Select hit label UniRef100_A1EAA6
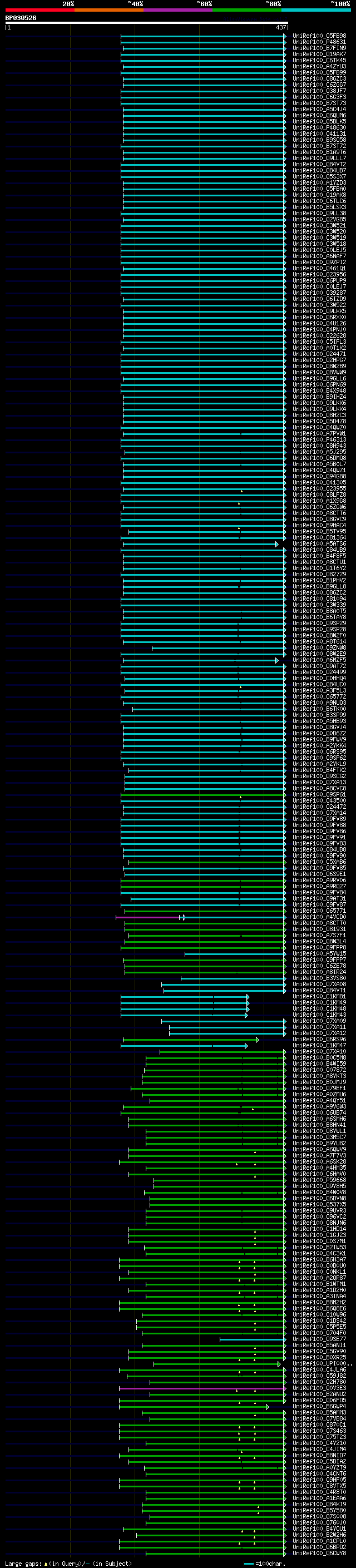356x1568 pixels. (x=319, y=1498)
